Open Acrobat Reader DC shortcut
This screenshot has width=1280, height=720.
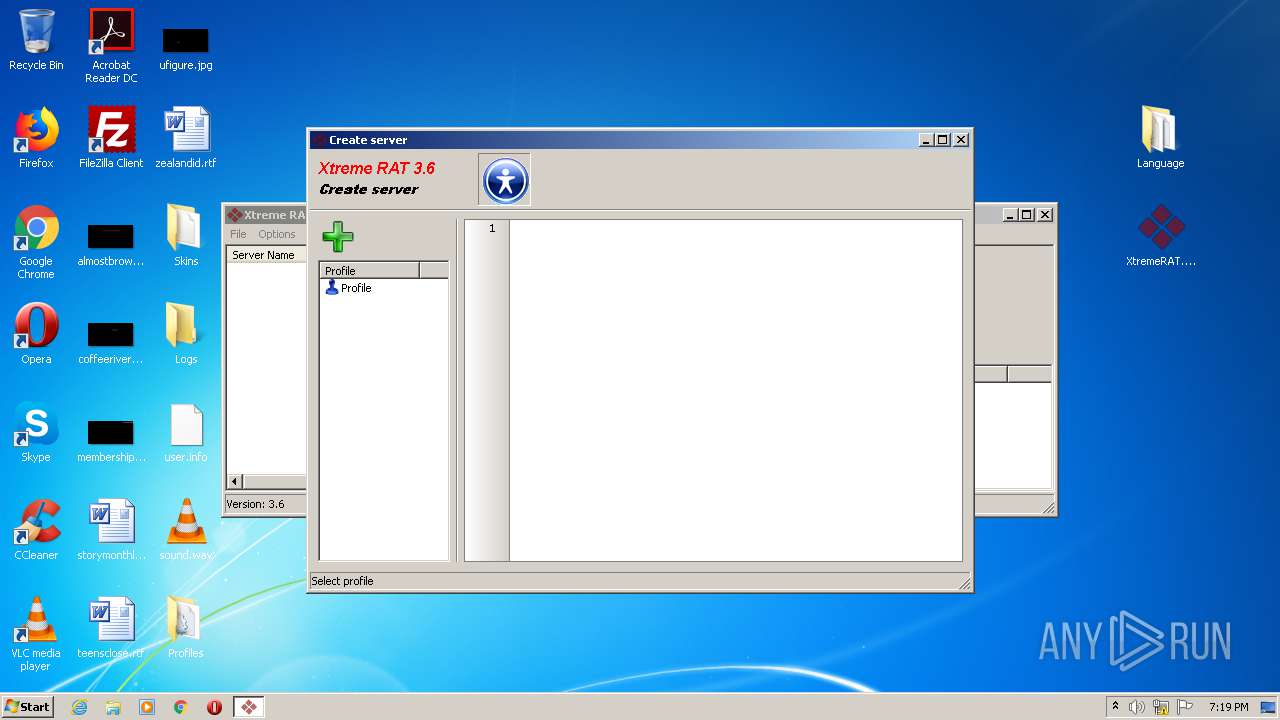tap(111, 46)
